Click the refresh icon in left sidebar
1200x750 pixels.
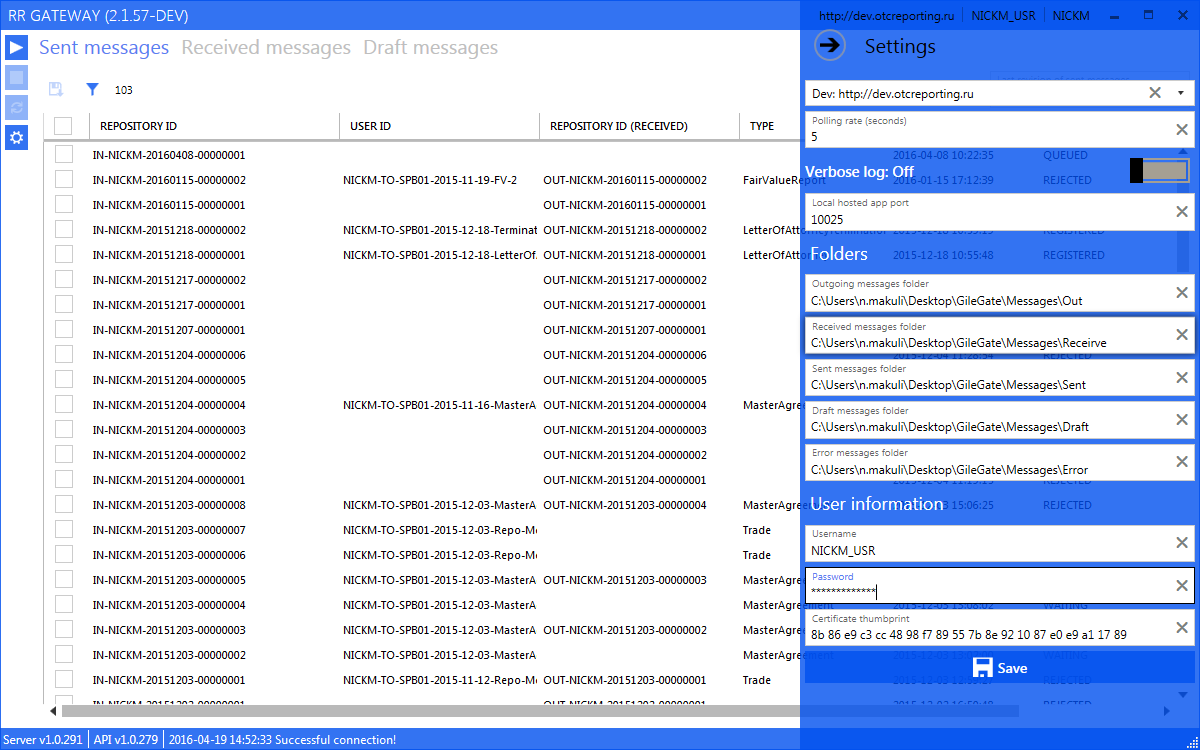coord(16,107)
